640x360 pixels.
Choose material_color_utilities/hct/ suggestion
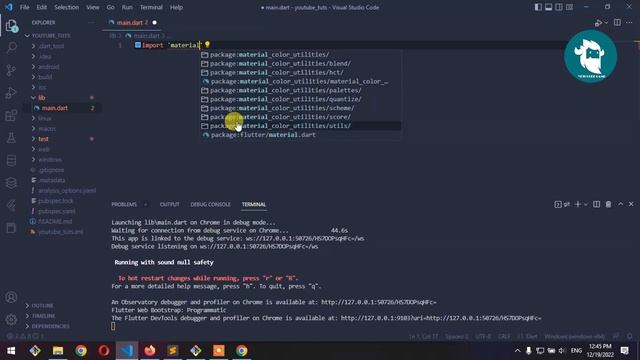[300, 73]
